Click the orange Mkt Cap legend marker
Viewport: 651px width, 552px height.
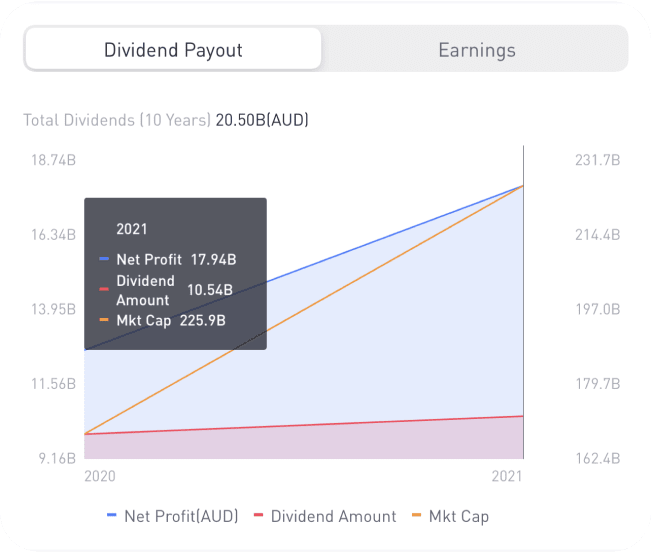[418, 516]
